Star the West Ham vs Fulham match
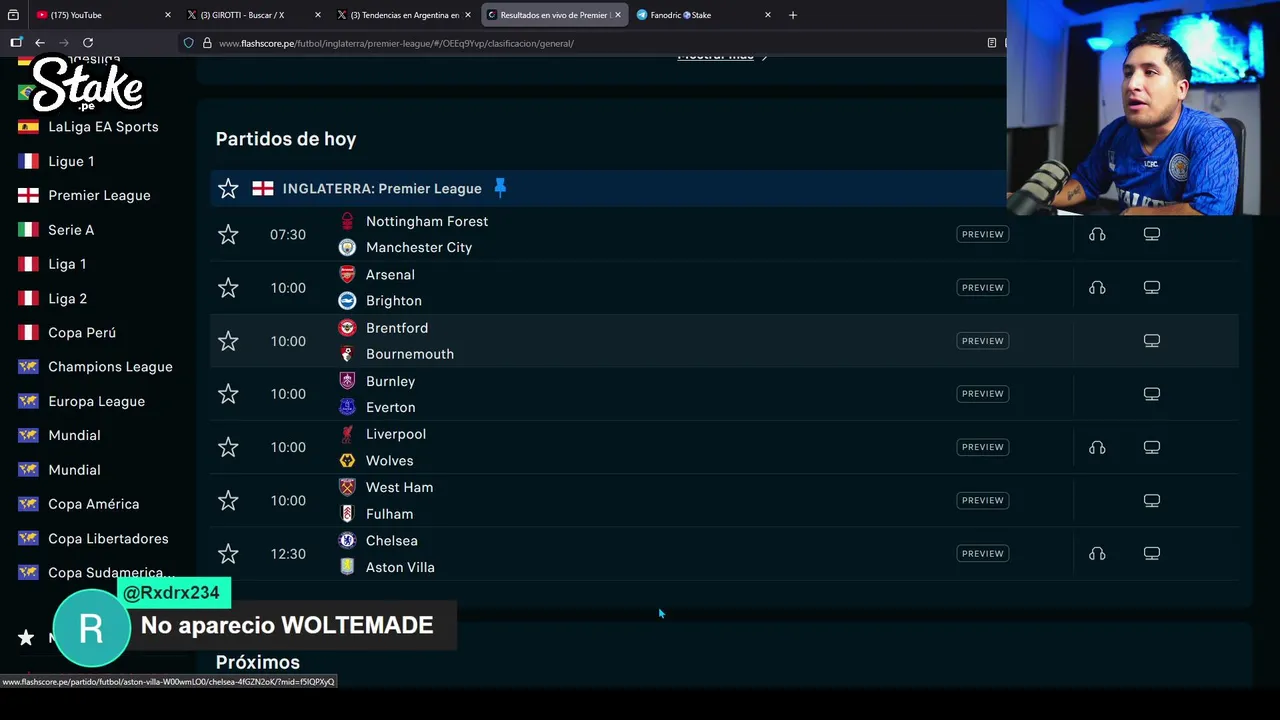1280x720 pixels. 228,500
